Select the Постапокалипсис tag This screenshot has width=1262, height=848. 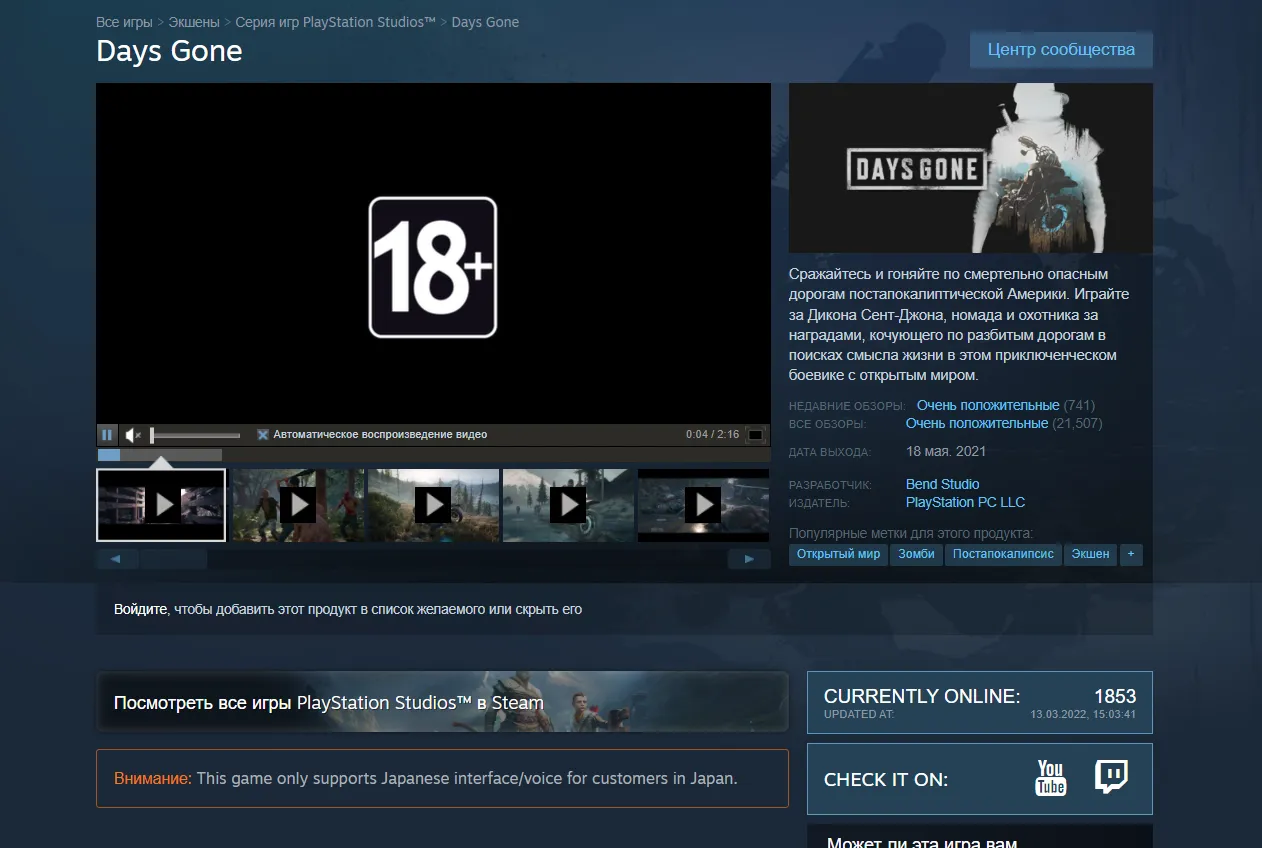coord(1003,554)
